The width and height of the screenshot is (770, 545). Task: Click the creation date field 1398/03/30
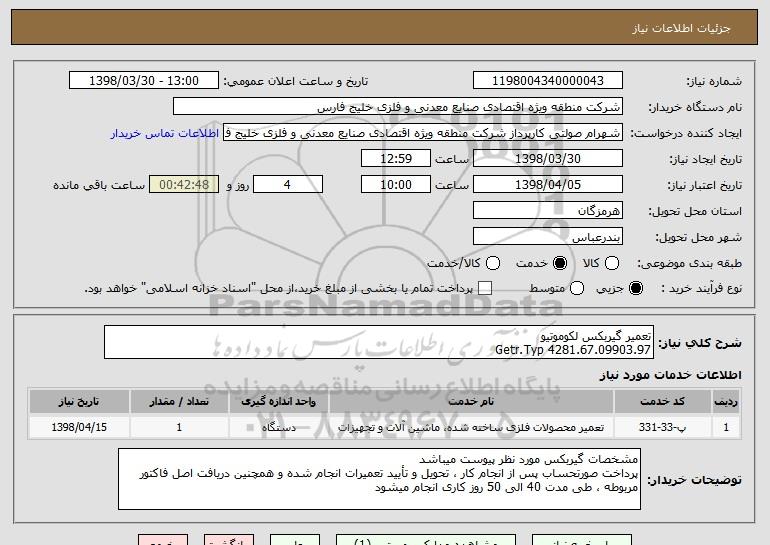pos(548,159)
